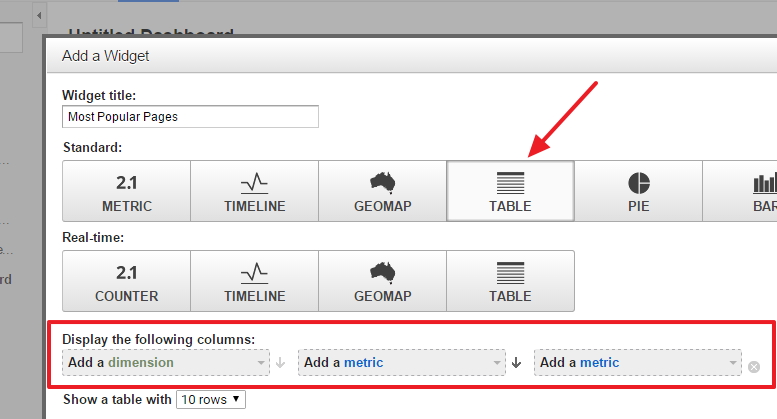Select the Standard TABLE widget type
This screenshot has height=419, width=777.
click(510, 191)
